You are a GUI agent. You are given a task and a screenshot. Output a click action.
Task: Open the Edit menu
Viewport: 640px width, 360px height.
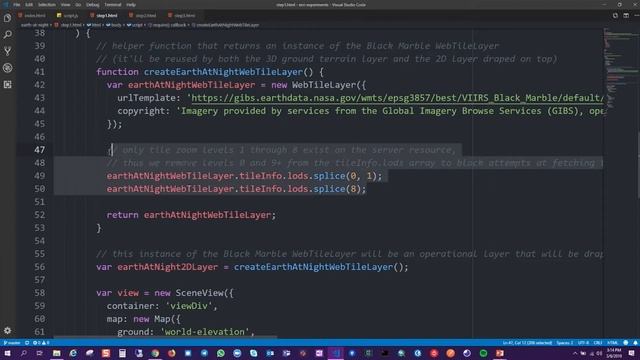click(x=29, y=5)
